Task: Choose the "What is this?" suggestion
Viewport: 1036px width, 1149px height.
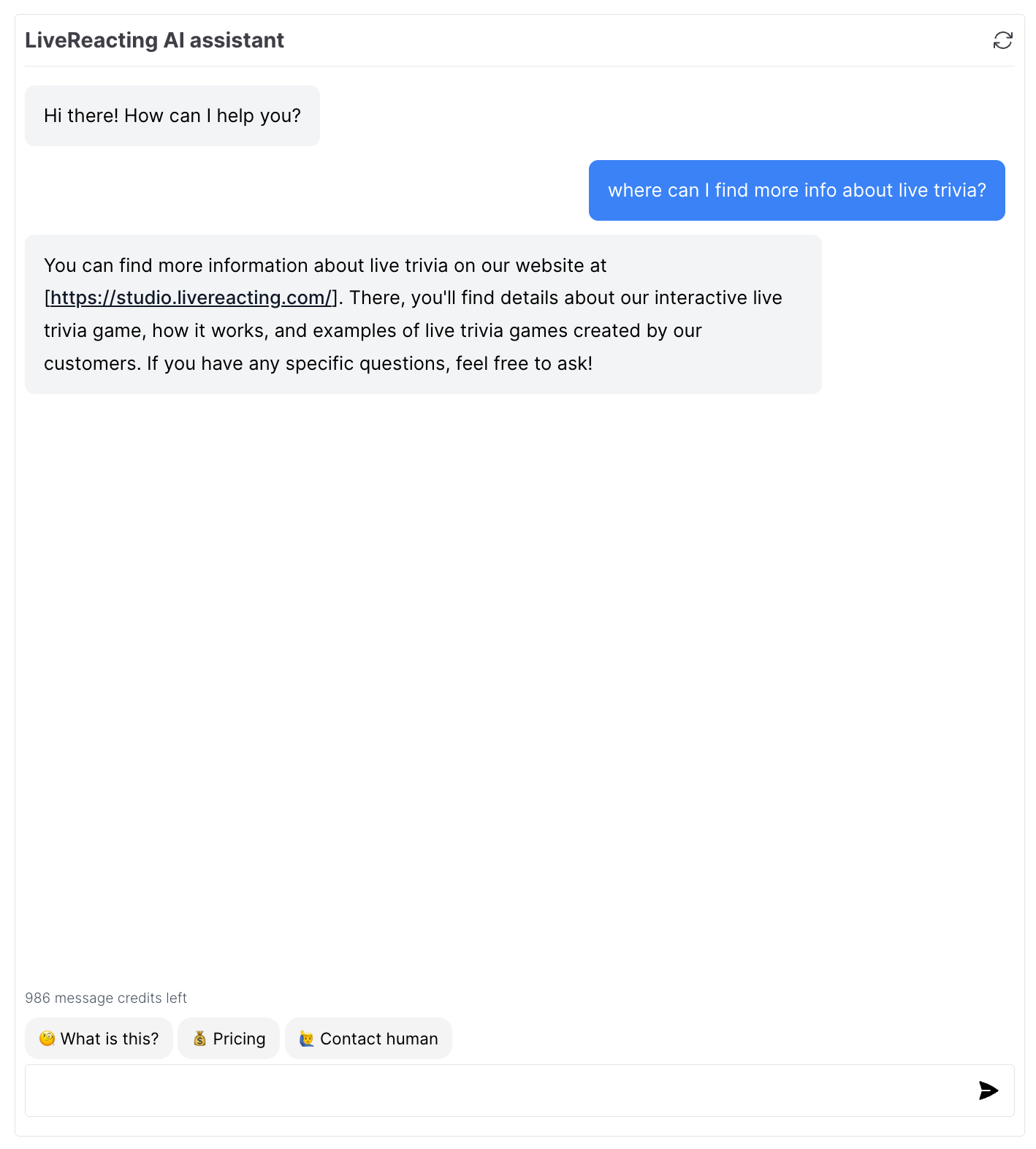Action: 99,1039
